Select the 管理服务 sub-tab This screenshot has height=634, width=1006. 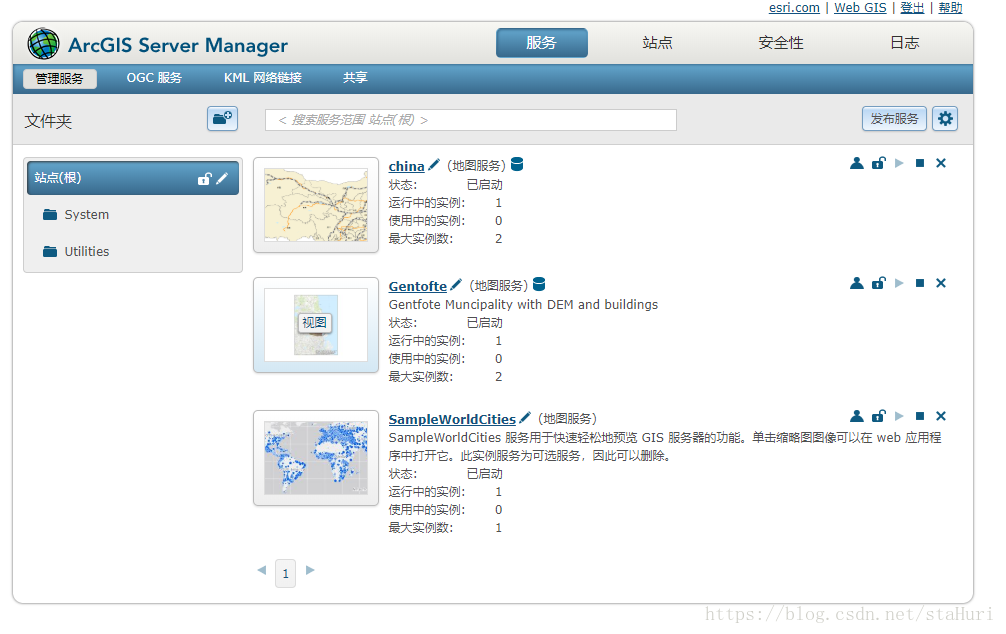tap(60, 78)
